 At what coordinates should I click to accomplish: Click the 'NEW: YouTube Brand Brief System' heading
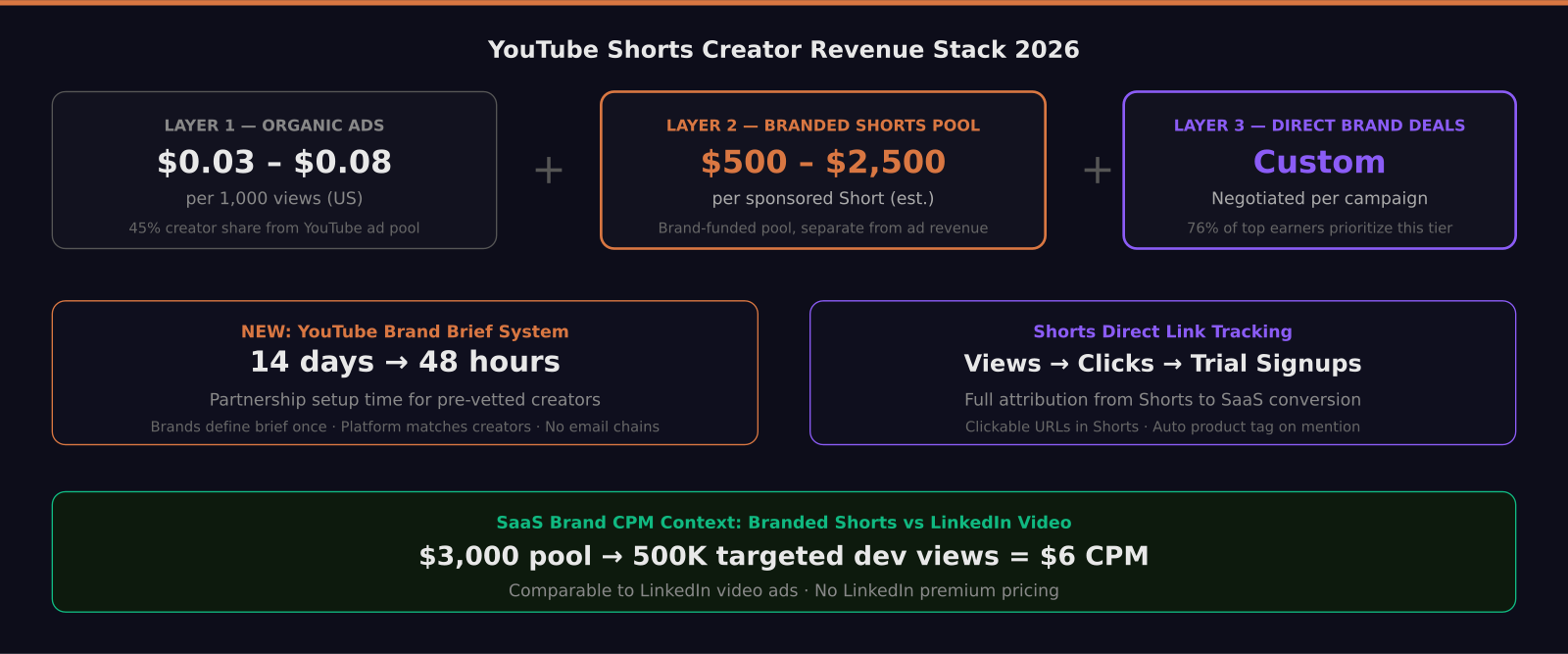point(405,331)
